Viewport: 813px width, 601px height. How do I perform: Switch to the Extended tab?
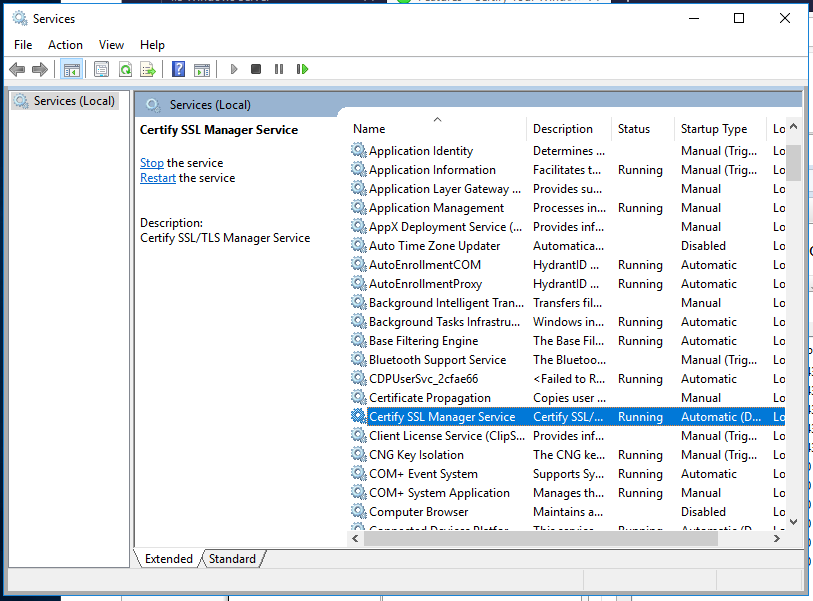pyautogui.click(x=169, y=558)
